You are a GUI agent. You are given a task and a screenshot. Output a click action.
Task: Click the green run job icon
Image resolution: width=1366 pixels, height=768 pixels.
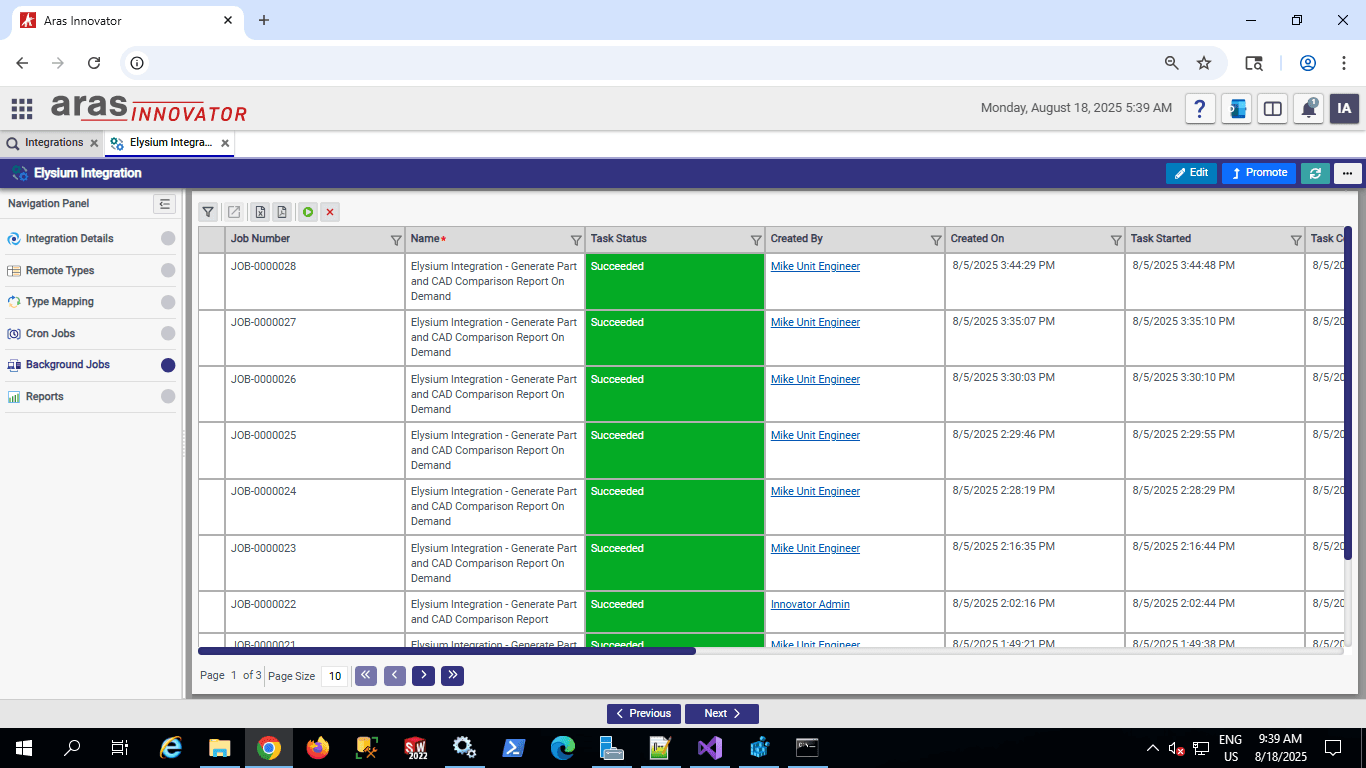pyautogui.click(x=308, y=212)
